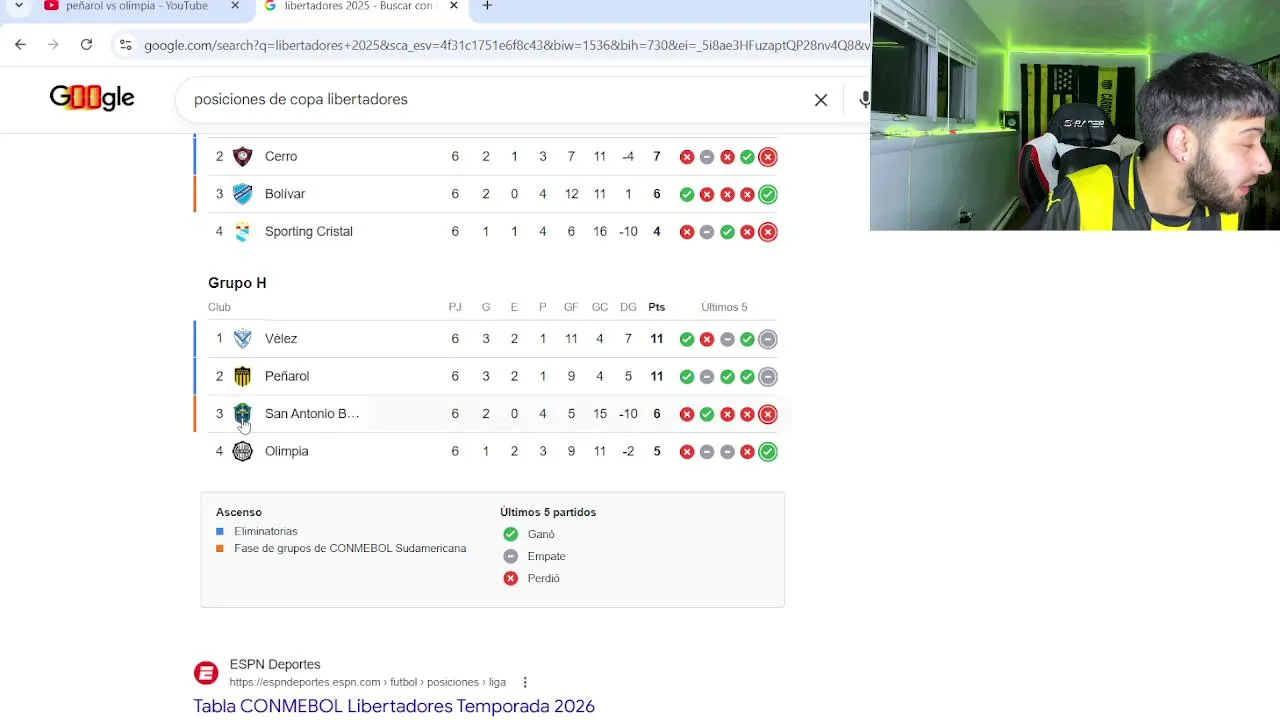Viewport: 1280px width, 720px height.
Task: Click Olimpia points value 5
Action: pos(657,451)
